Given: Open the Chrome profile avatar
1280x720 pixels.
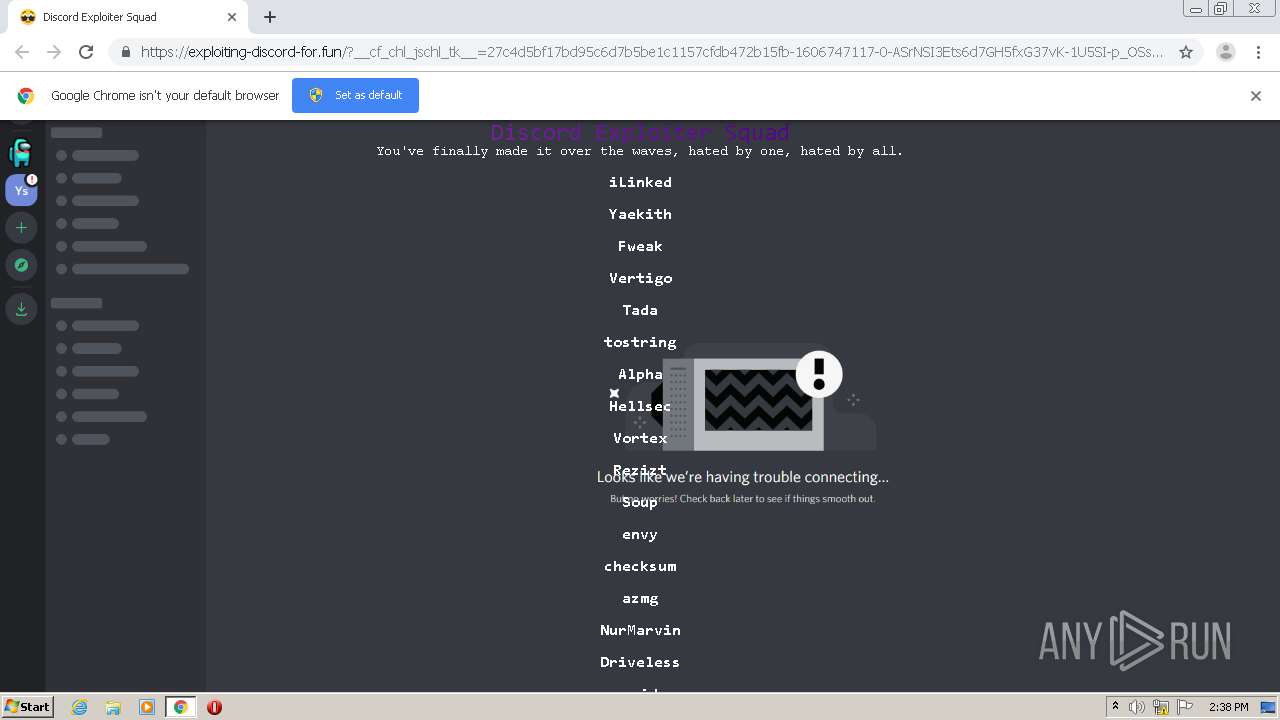Looking at the screenshot, I should pos(1226,52).
